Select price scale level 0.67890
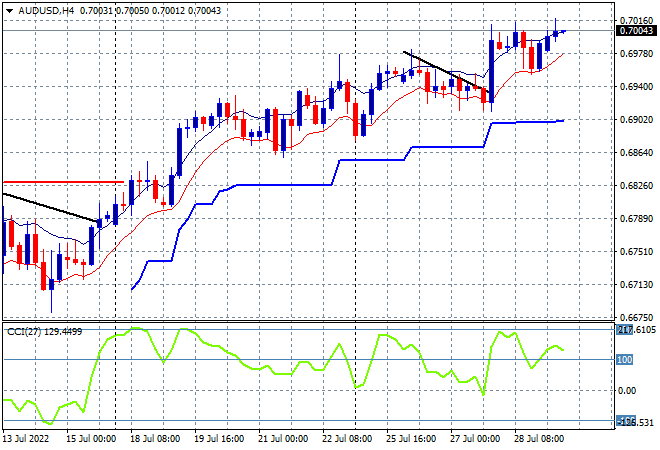The height and width of the screenshot is (450, 660). tap(636, 218)
